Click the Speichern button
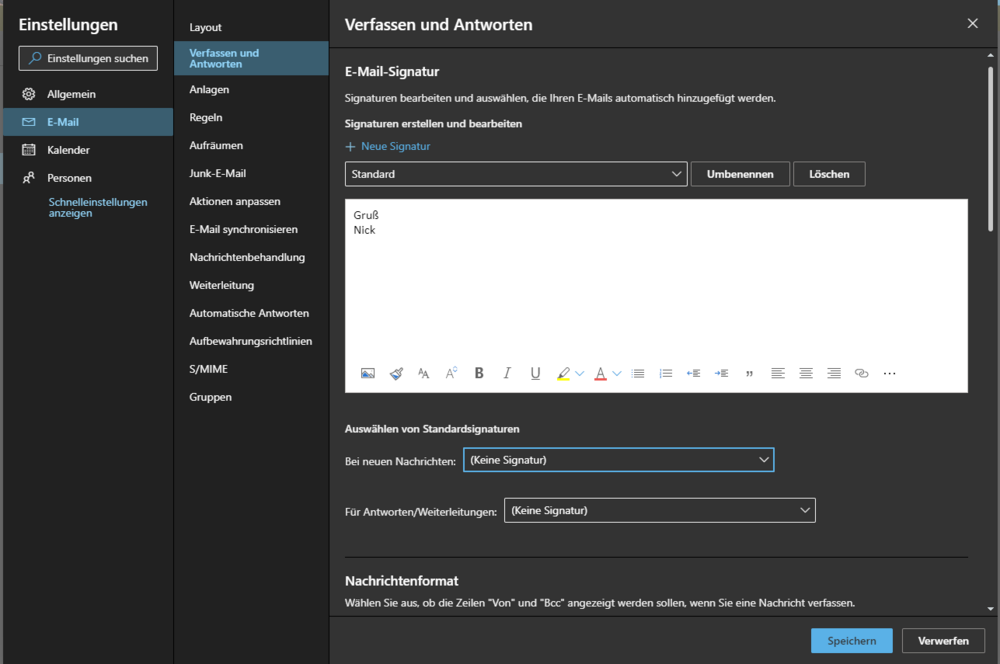1000x664 pixels. click(851, 641)
